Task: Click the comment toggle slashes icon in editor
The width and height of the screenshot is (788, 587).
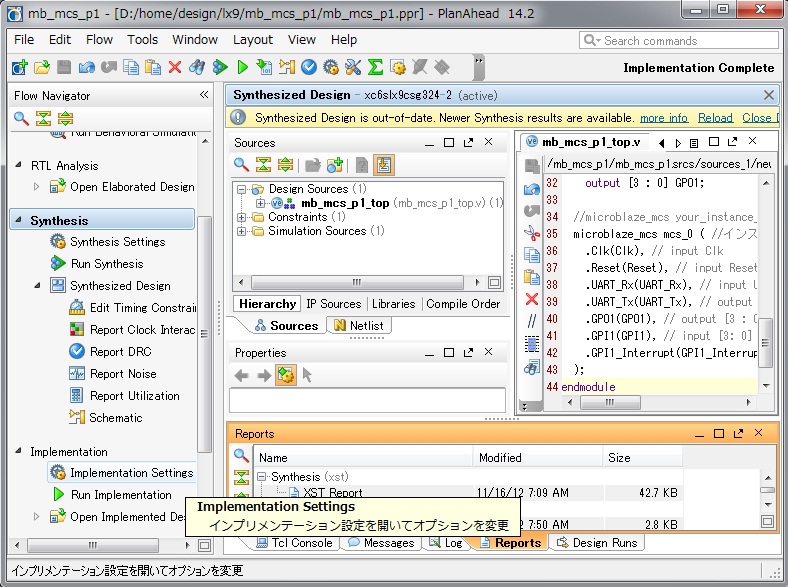Action: [532, 321]
